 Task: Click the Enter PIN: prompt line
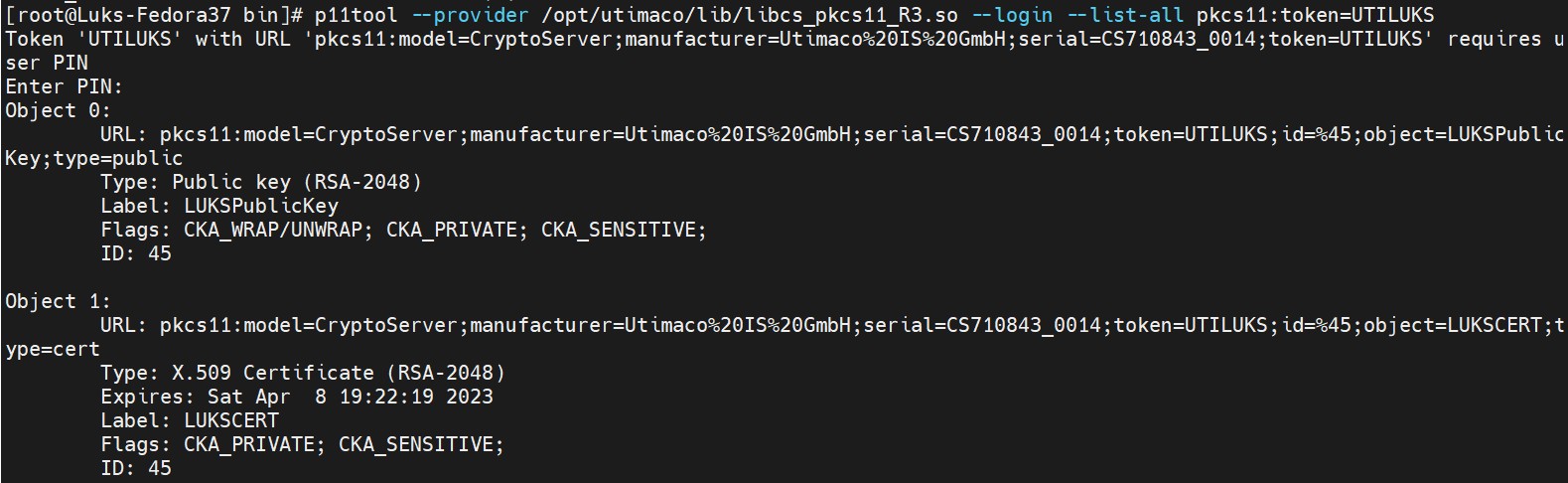click(x=65, y=86)
